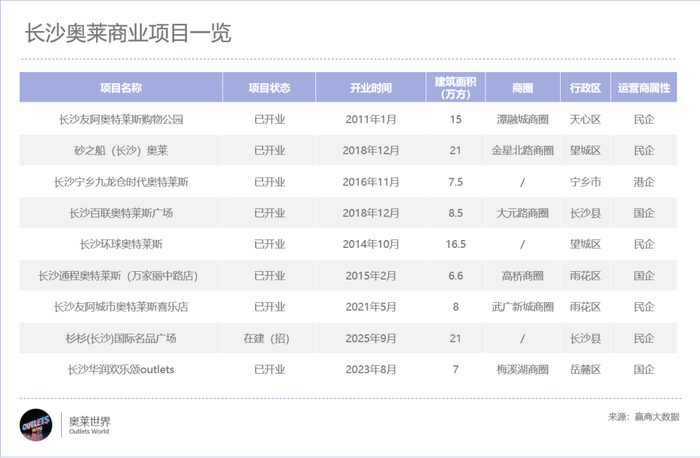Click the 武广新城商圈 cell
This screenshot has width=700, height=458.
tap(522, 307)
